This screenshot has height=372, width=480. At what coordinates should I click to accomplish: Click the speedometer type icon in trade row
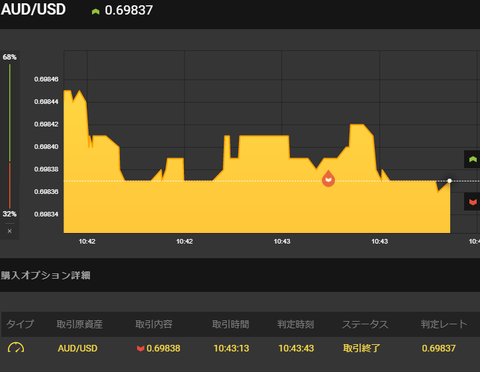(x=16, y=348)
